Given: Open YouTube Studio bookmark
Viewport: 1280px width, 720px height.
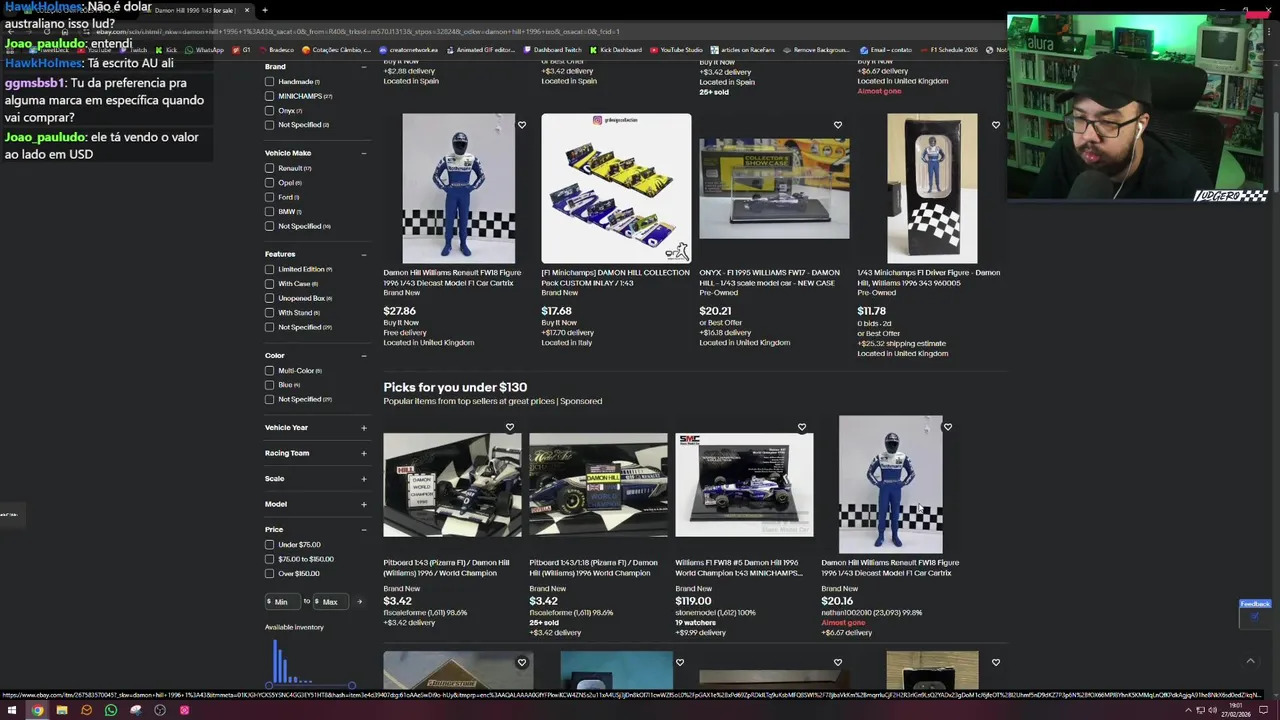Looking at the screenshot, I should coord(676,50).
